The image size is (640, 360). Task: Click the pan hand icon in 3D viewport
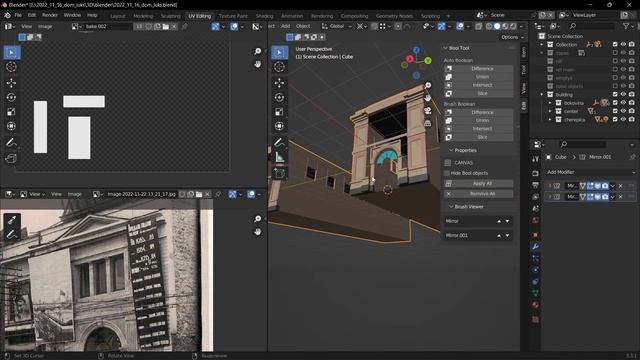pyautogui.click(x=428, y=98)
